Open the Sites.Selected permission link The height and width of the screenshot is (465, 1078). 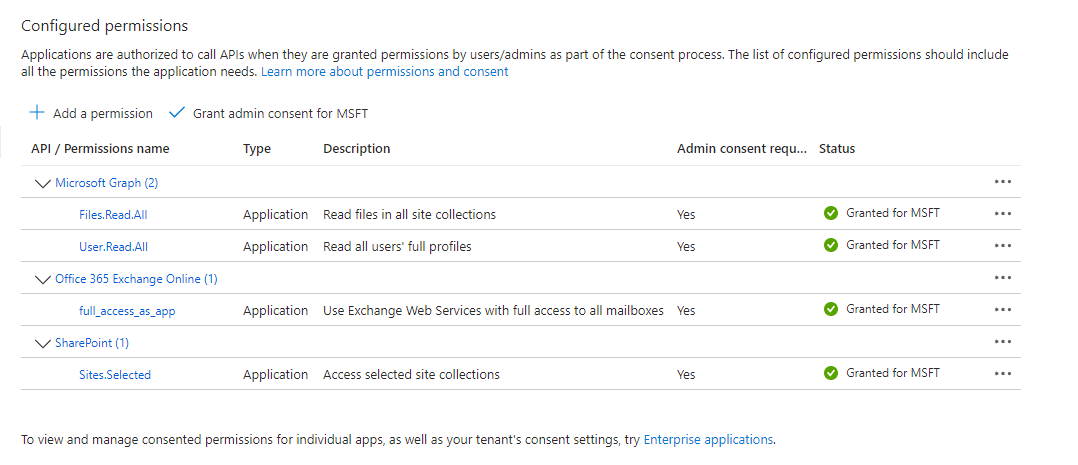[115, 375]
